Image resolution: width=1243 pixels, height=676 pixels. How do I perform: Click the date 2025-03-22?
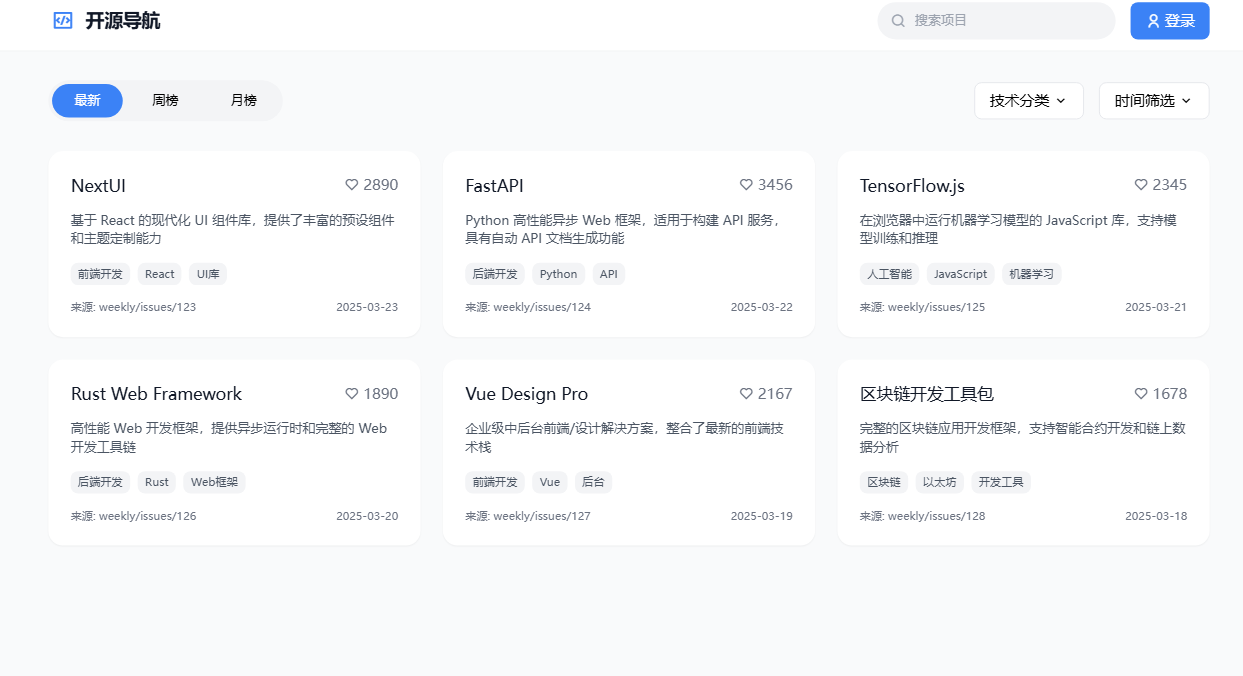click(x=762, y=307)
